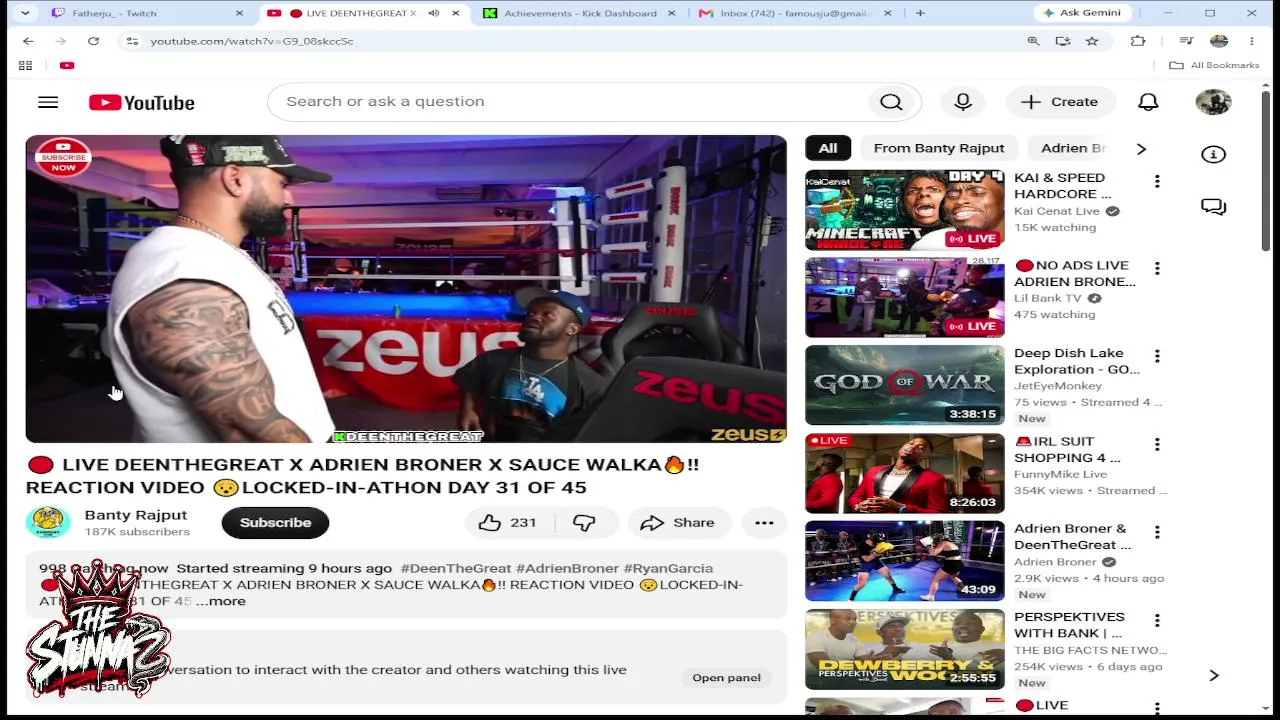The image size is (1280, 720).
Task: Open the YouTube account avatar menu
Action: [x=1213, y=102]
